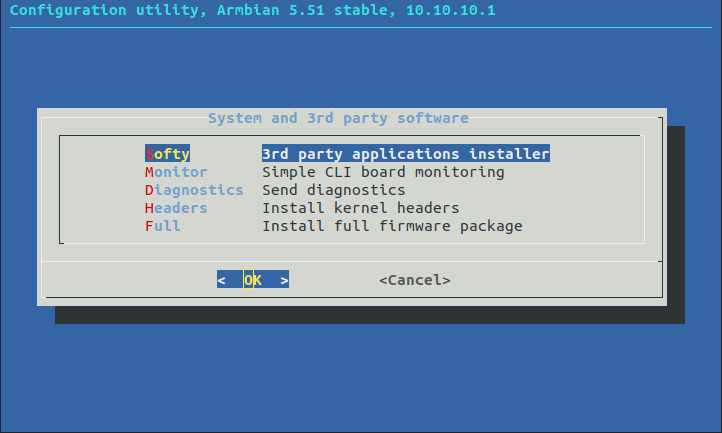Click the 'System and 3rd party software' title

point(338,118)
